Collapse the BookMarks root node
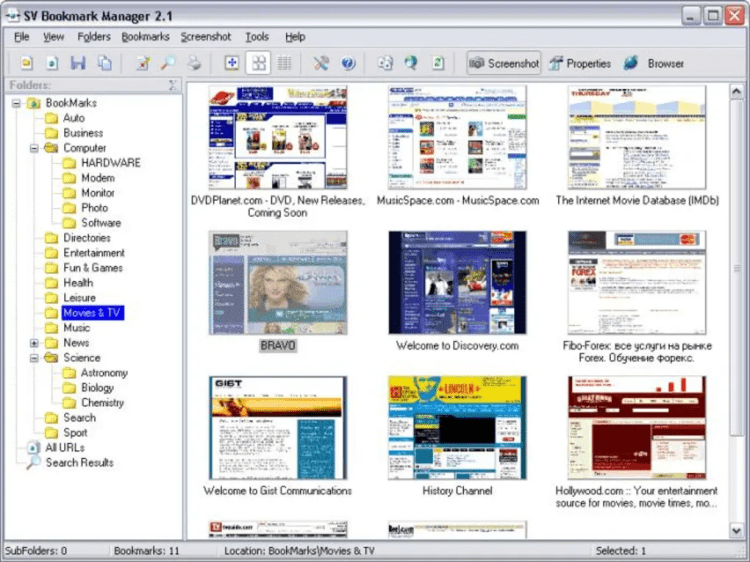Viewport: 750px width, 562px height. tap(16, 103)
